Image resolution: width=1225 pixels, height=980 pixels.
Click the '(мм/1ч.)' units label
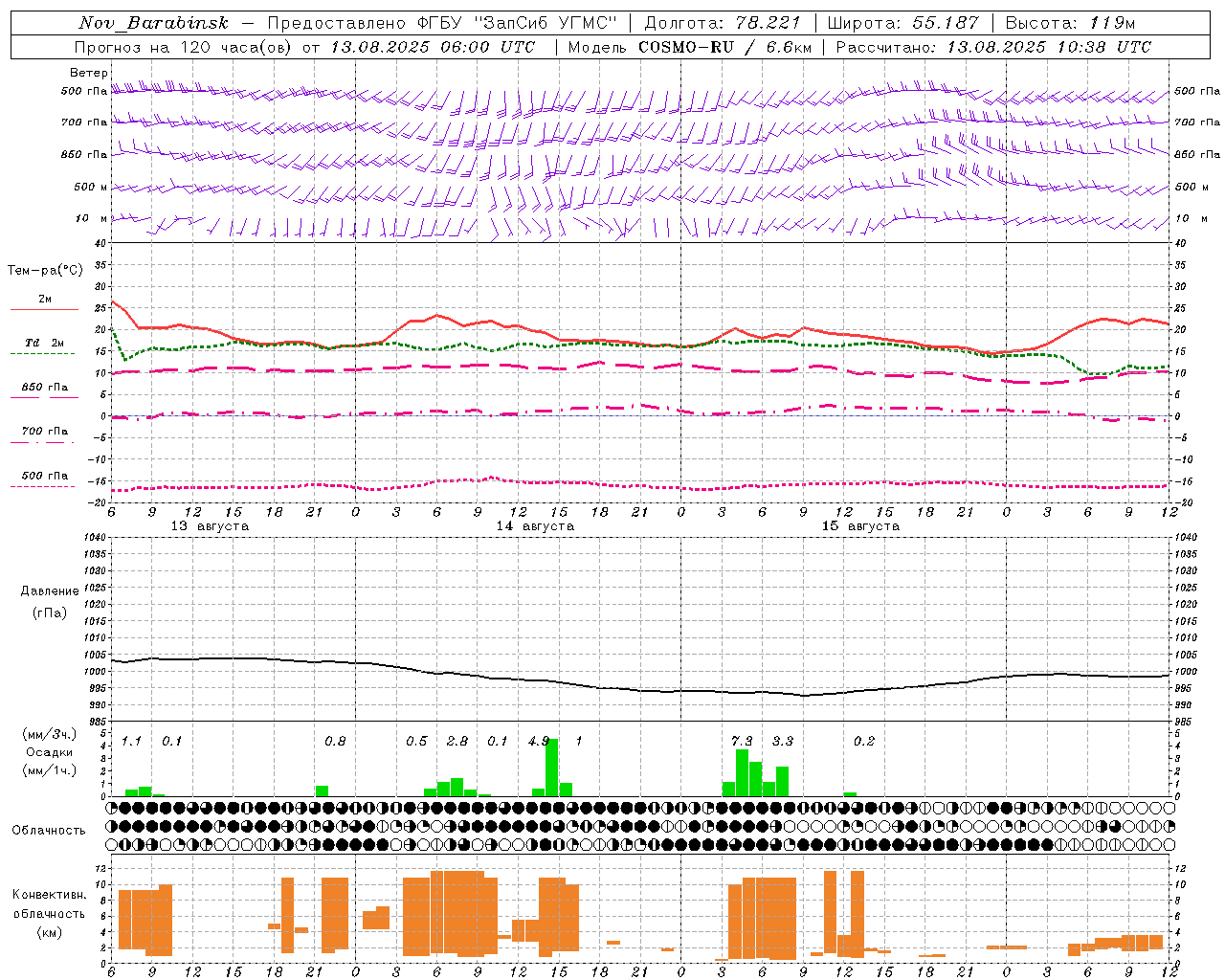[x=49, y=769]
